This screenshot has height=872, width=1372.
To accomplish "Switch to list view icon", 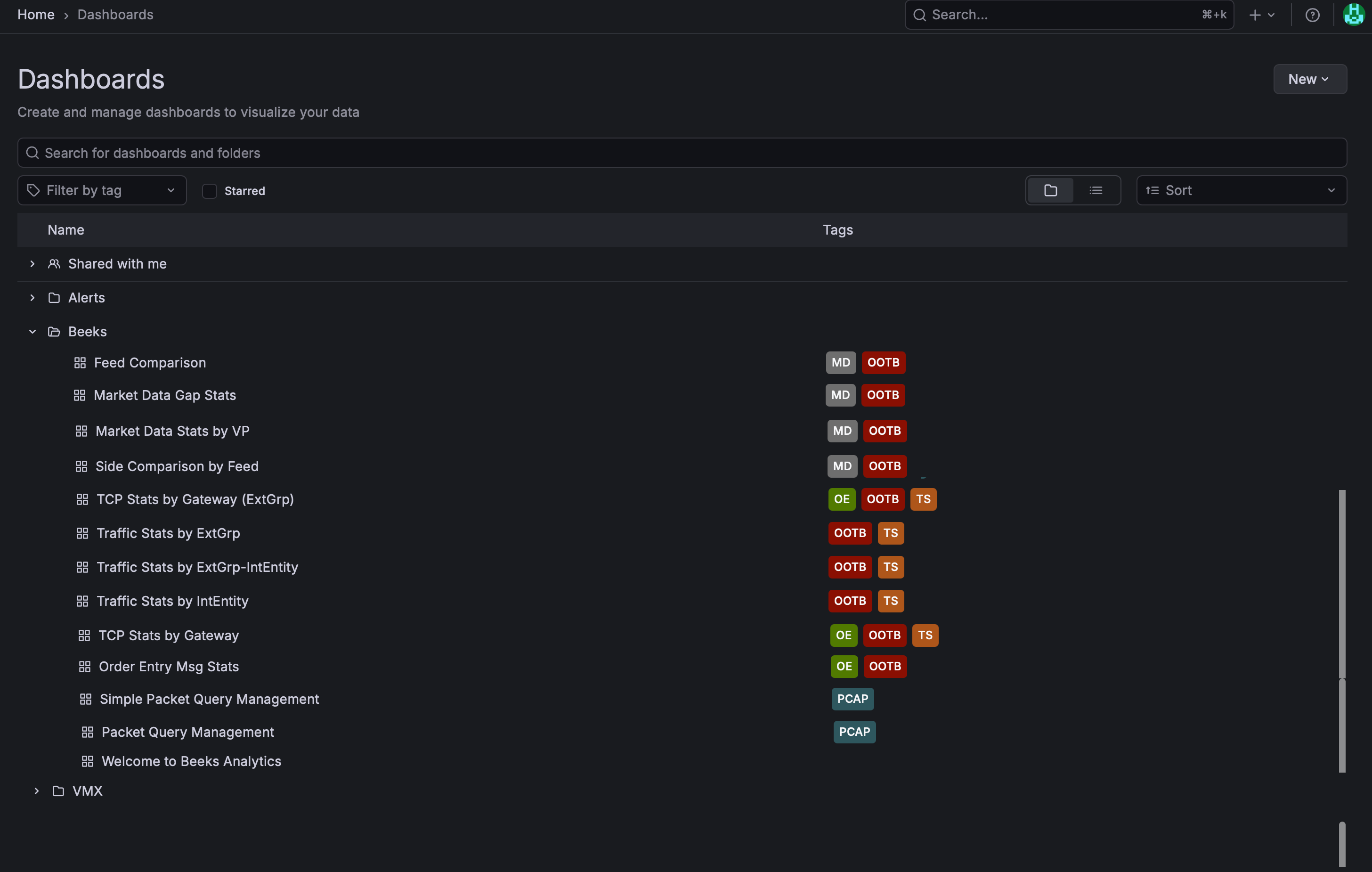I will point(1096,190).
